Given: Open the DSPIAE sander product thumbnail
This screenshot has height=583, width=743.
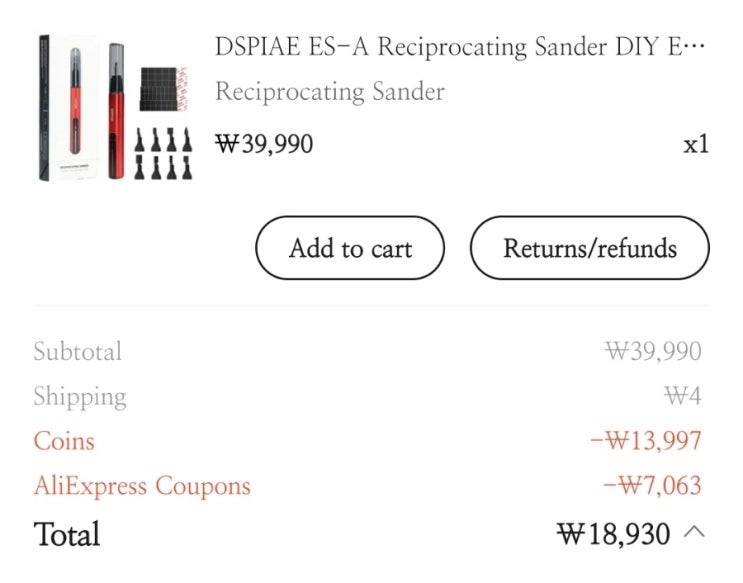Looking at the screenshot, I should [117, 108].
